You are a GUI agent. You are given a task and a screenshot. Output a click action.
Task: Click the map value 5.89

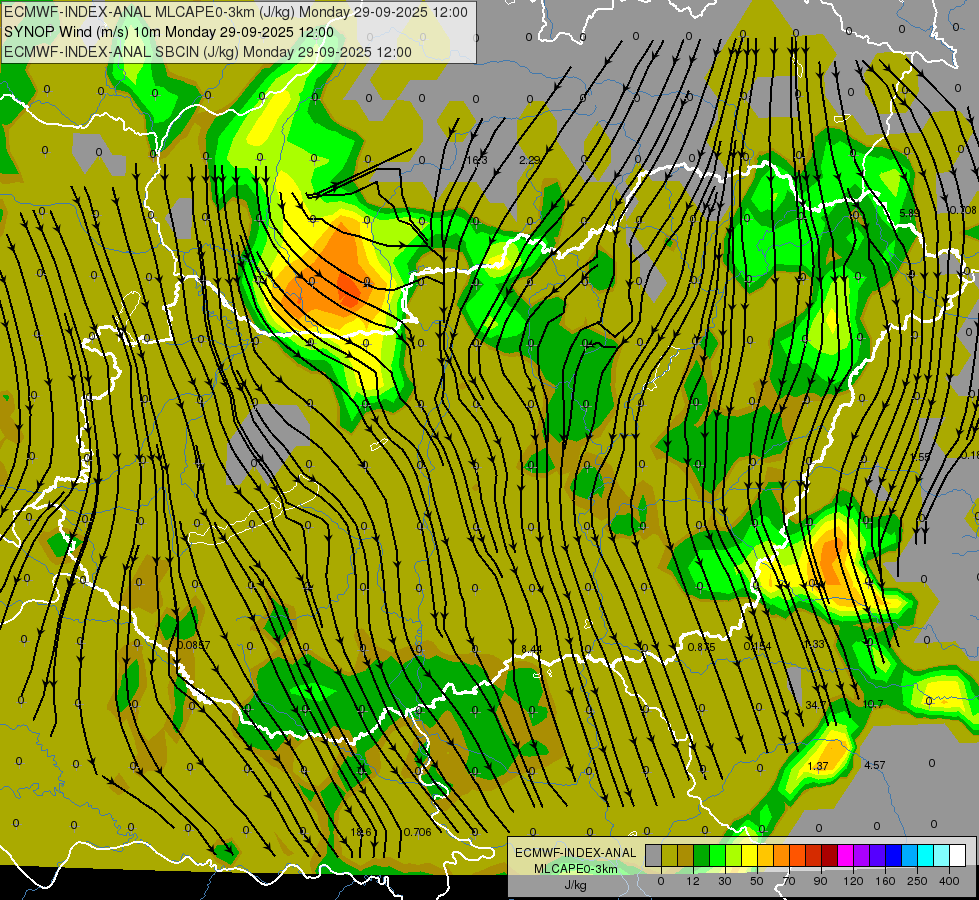click(909, 214)
